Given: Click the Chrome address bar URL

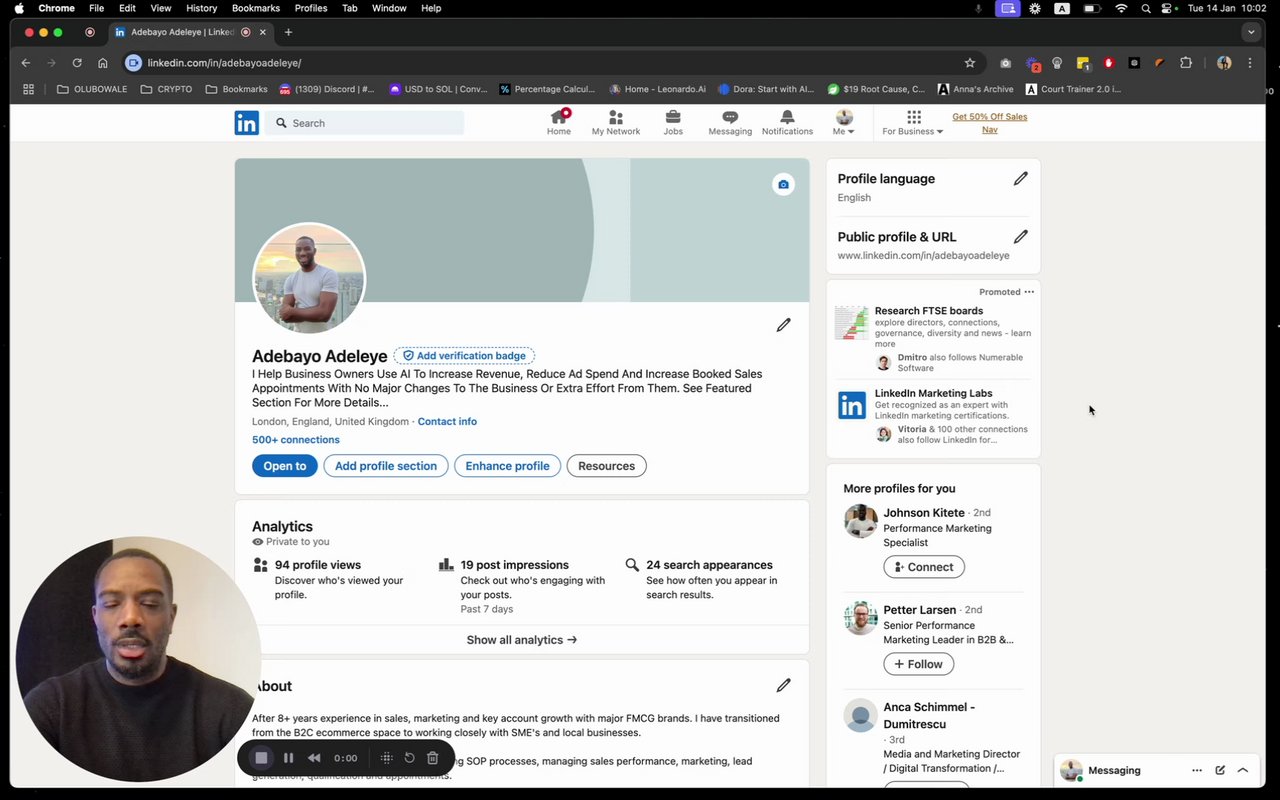Looking at the screenshot, I should click(x=224, y=62).
